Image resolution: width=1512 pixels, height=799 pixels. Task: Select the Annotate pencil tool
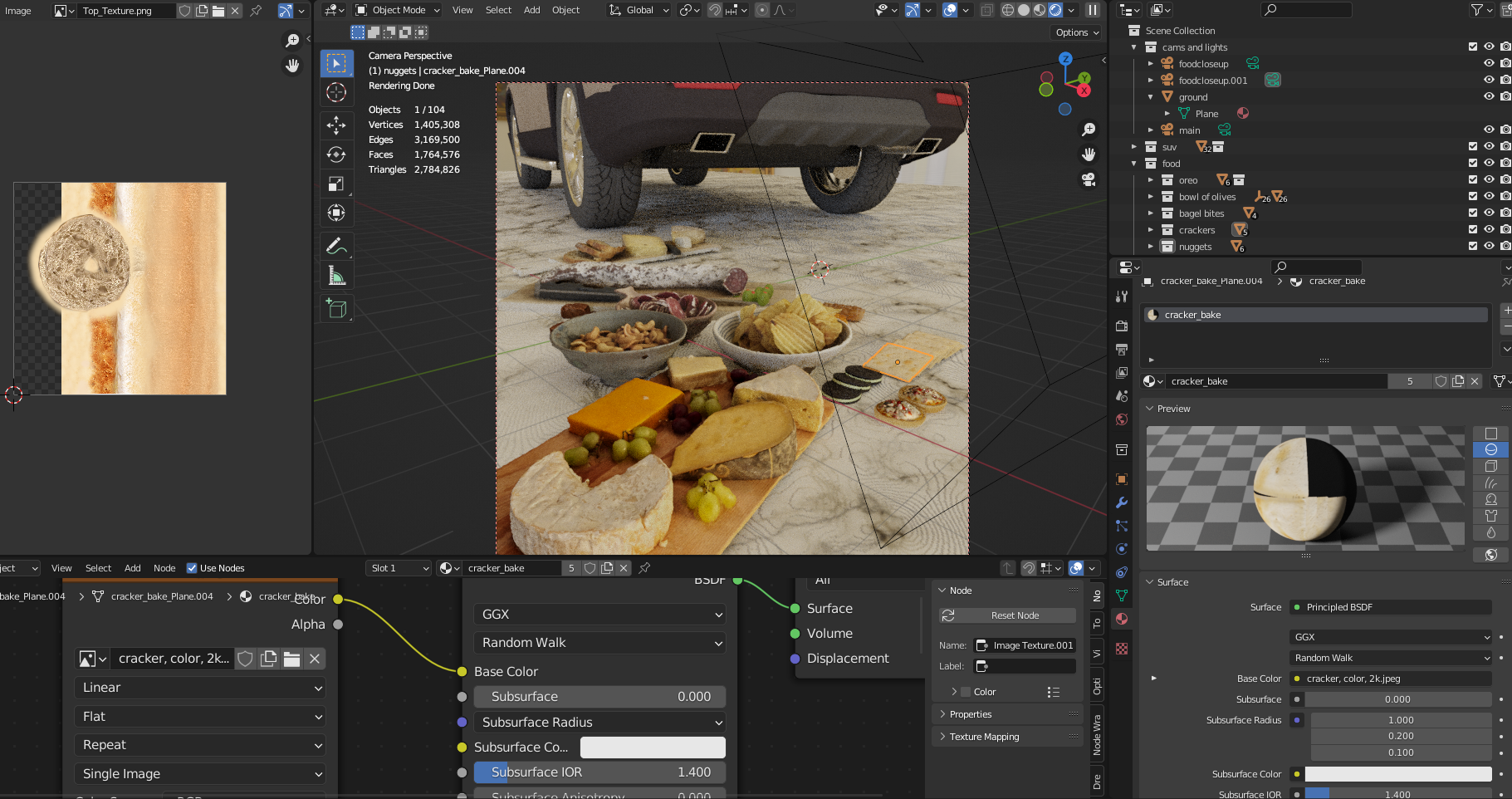tap(336, 246)
